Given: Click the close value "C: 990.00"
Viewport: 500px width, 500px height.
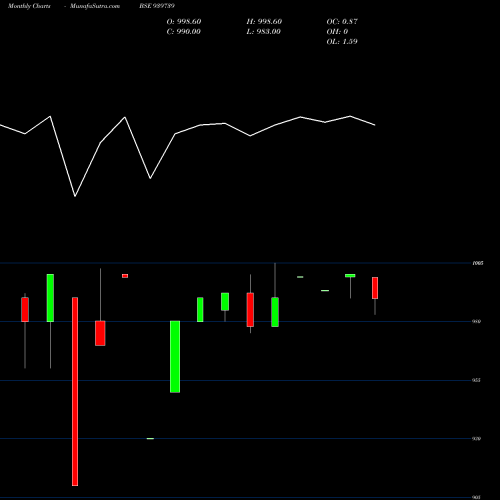Looking at the screenshot, I should [x=184, y=32].
